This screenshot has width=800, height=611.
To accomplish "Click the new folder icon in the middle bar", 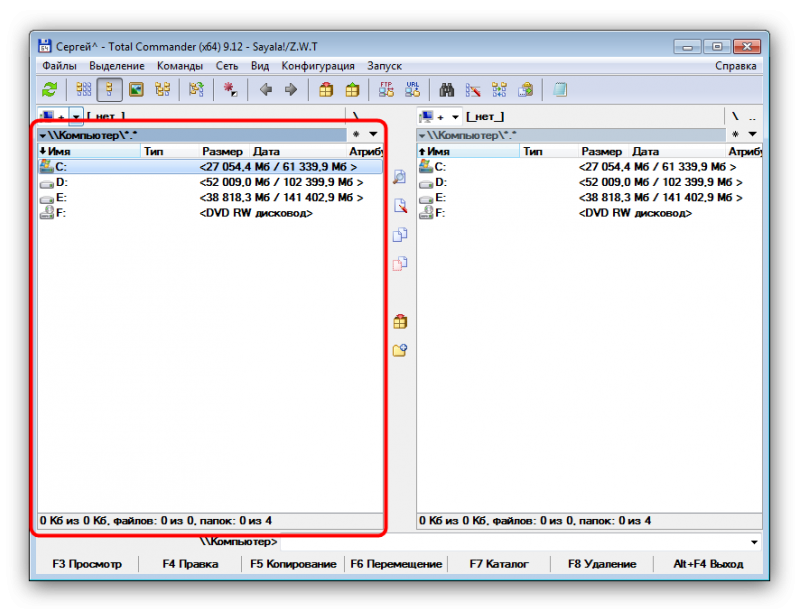I will [x=399, y=350].
